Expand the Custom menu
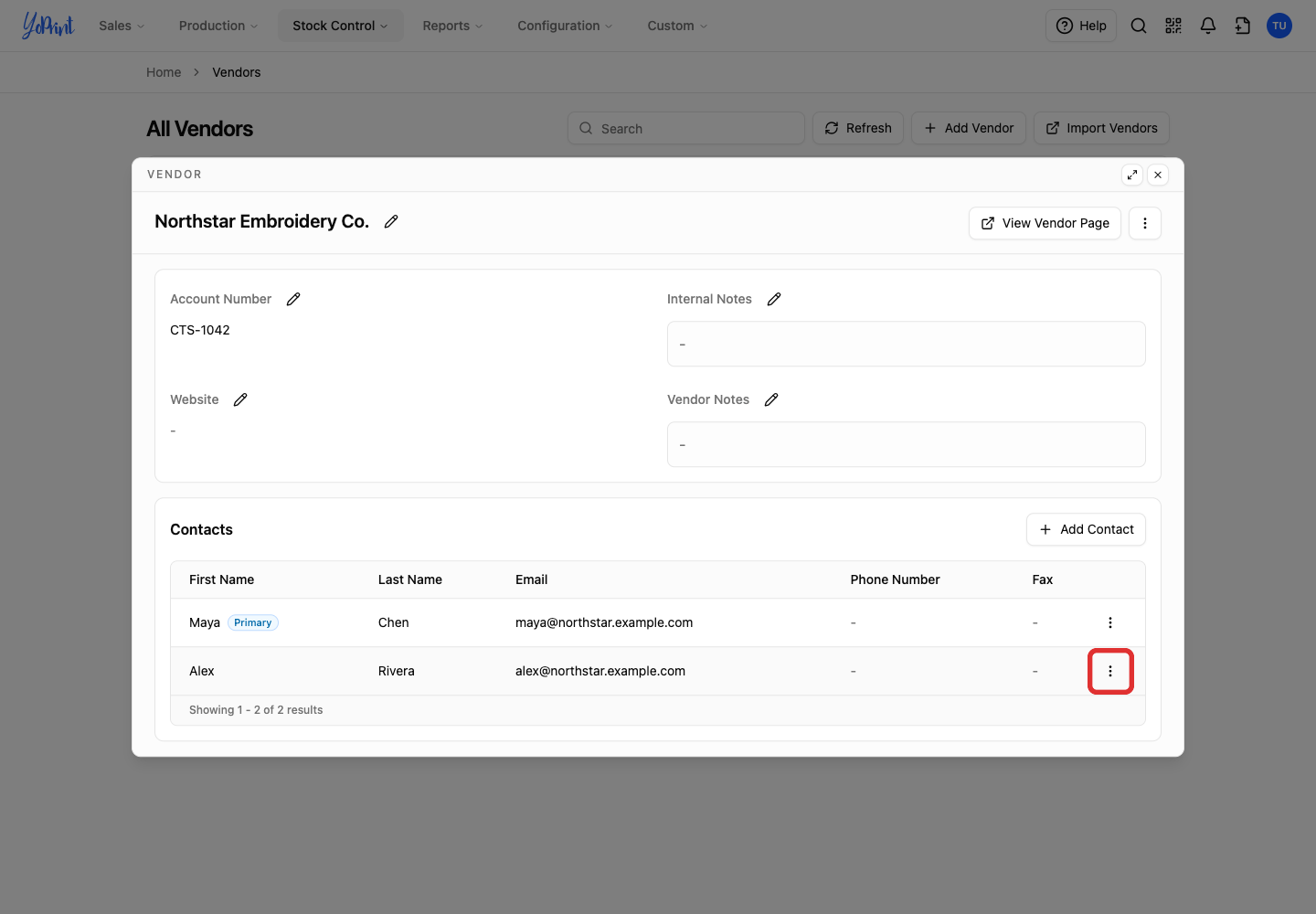Image resolution: width=1316 pixels, height=914 pixels. tap(677, 26)
